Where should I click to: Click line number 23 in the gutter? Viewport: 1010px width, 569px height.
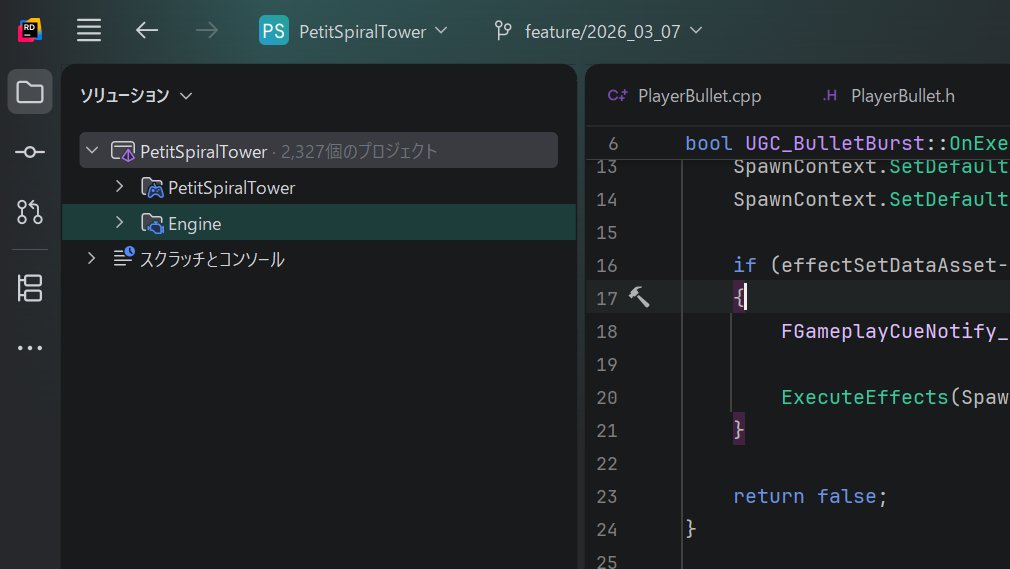pos(606,497)
